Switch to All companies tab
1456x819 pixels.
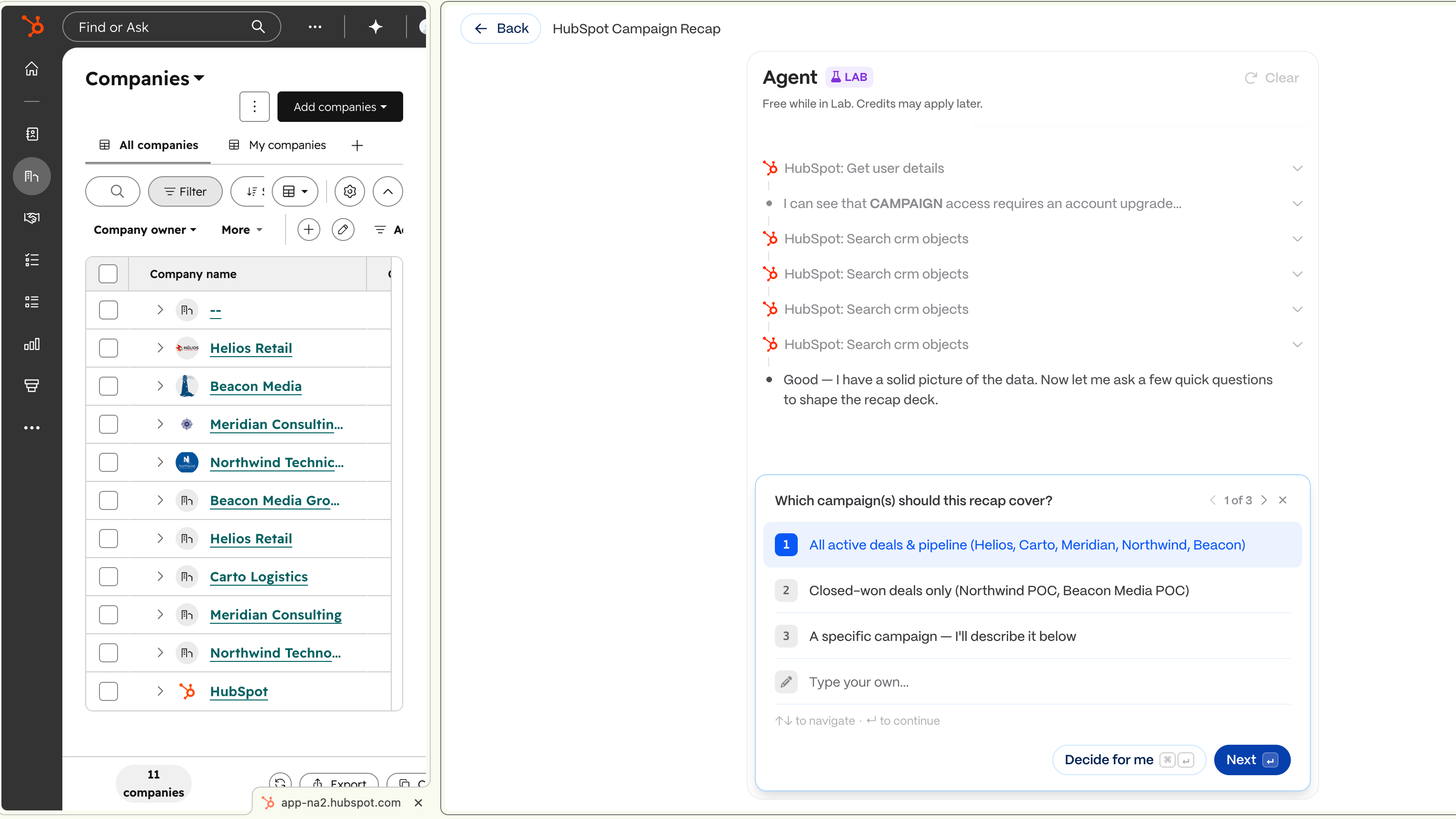pyautogui.click(x=149, y=145)
